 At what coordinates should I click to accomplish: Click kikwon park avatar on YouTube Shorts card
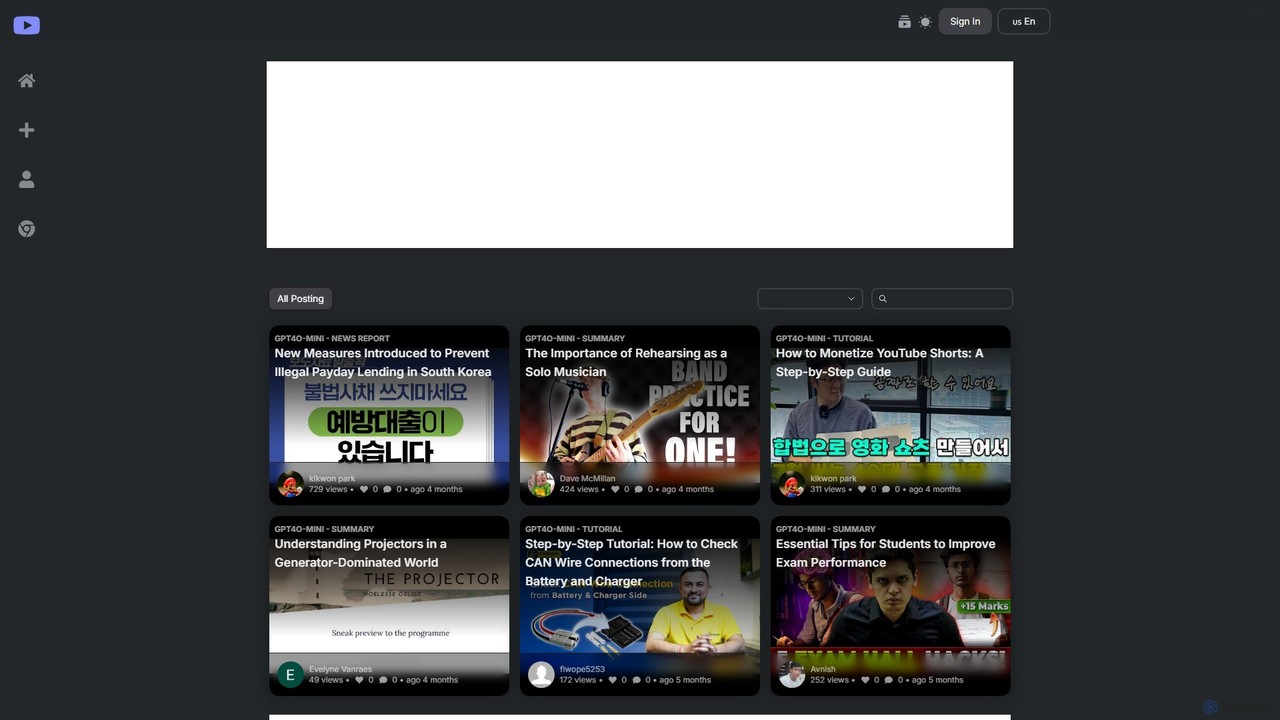pos(792,484)
